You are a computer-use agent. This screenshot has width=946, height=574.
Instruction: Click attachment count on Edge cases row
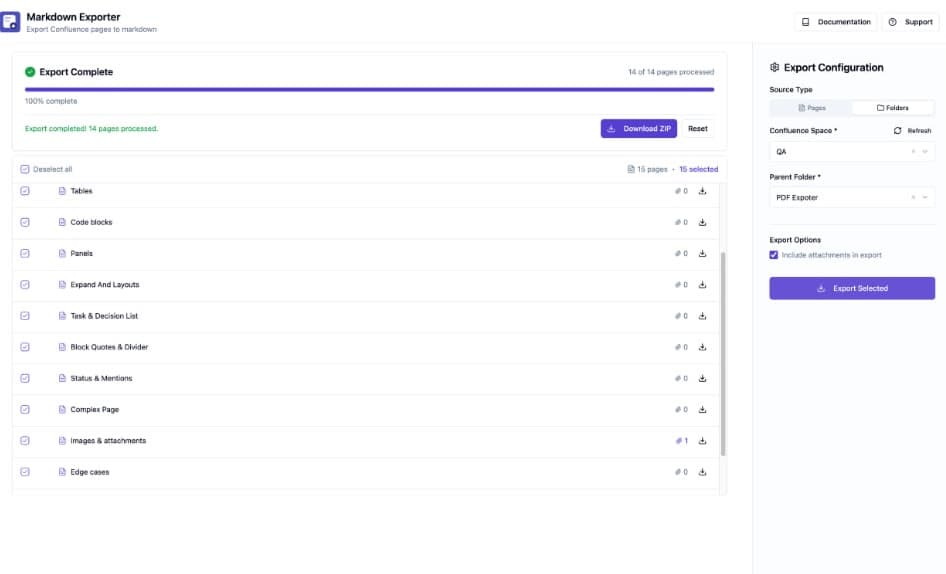682,472
